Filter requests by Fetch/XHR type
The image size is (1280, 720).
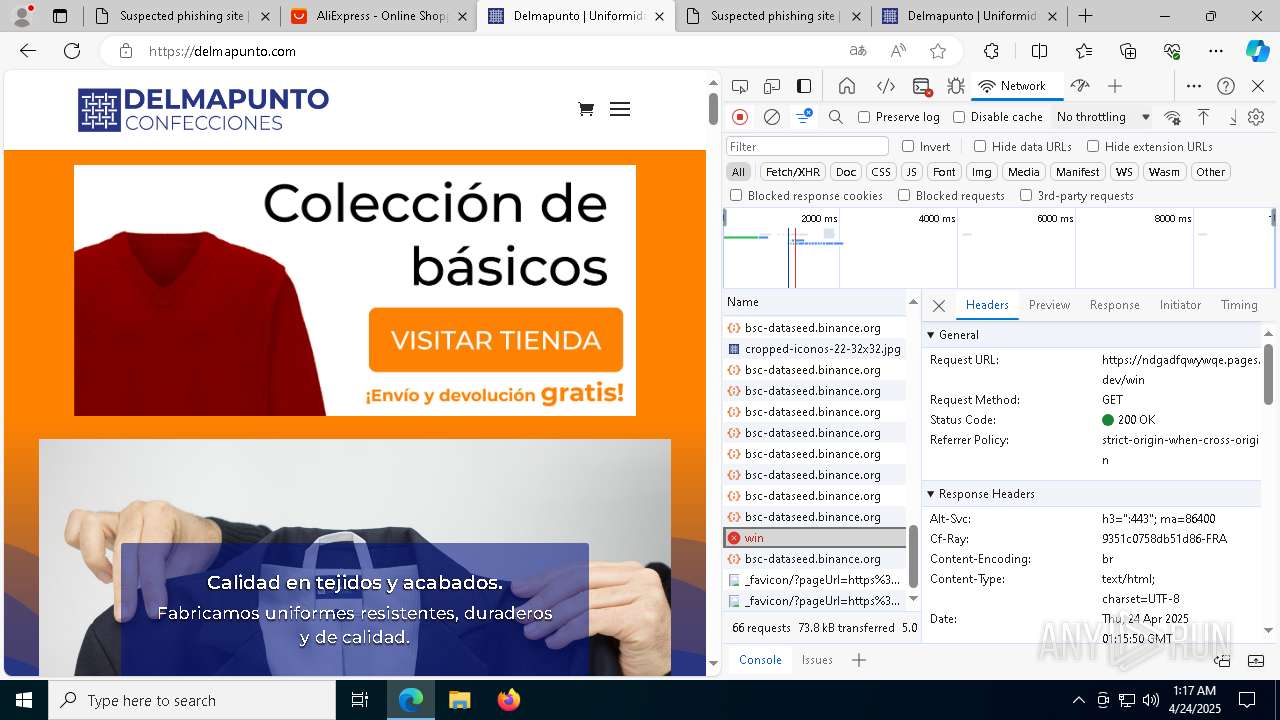point(793,172)
